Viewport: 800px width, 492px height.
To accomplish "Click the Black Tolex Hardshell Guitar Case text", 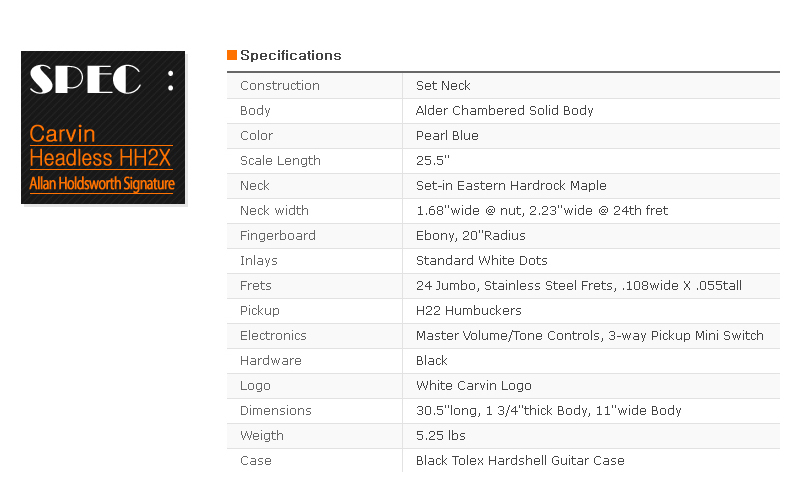I will pyautogui.click(x=520, y=461).
